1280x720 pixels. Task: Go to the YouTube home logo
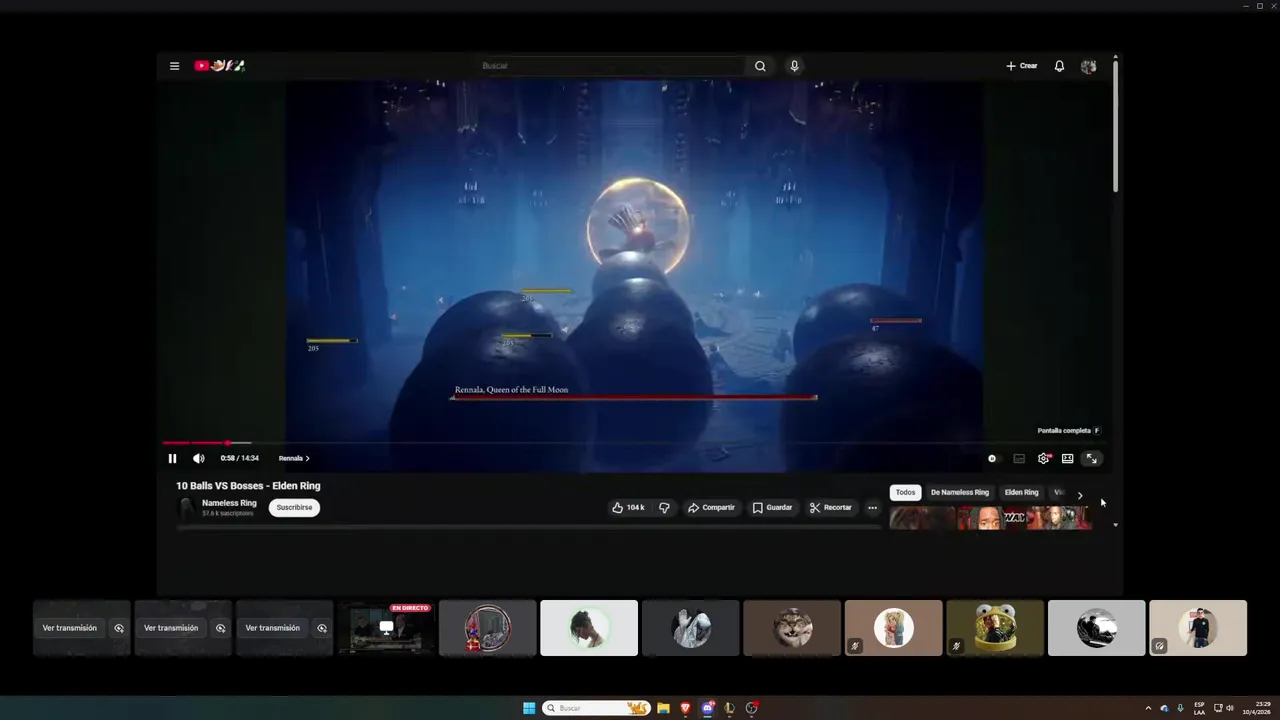(x=220, y=66)
